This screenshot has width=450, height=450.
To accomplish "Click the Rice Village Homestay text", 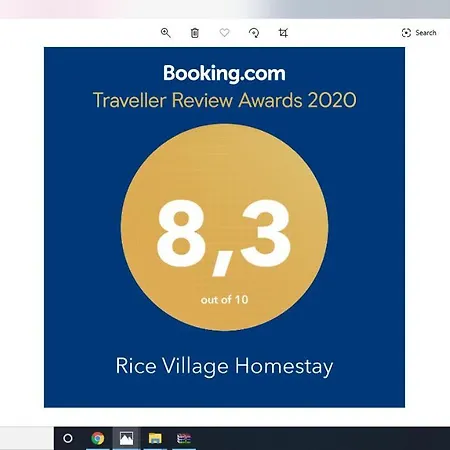I will tap(224, 366).
